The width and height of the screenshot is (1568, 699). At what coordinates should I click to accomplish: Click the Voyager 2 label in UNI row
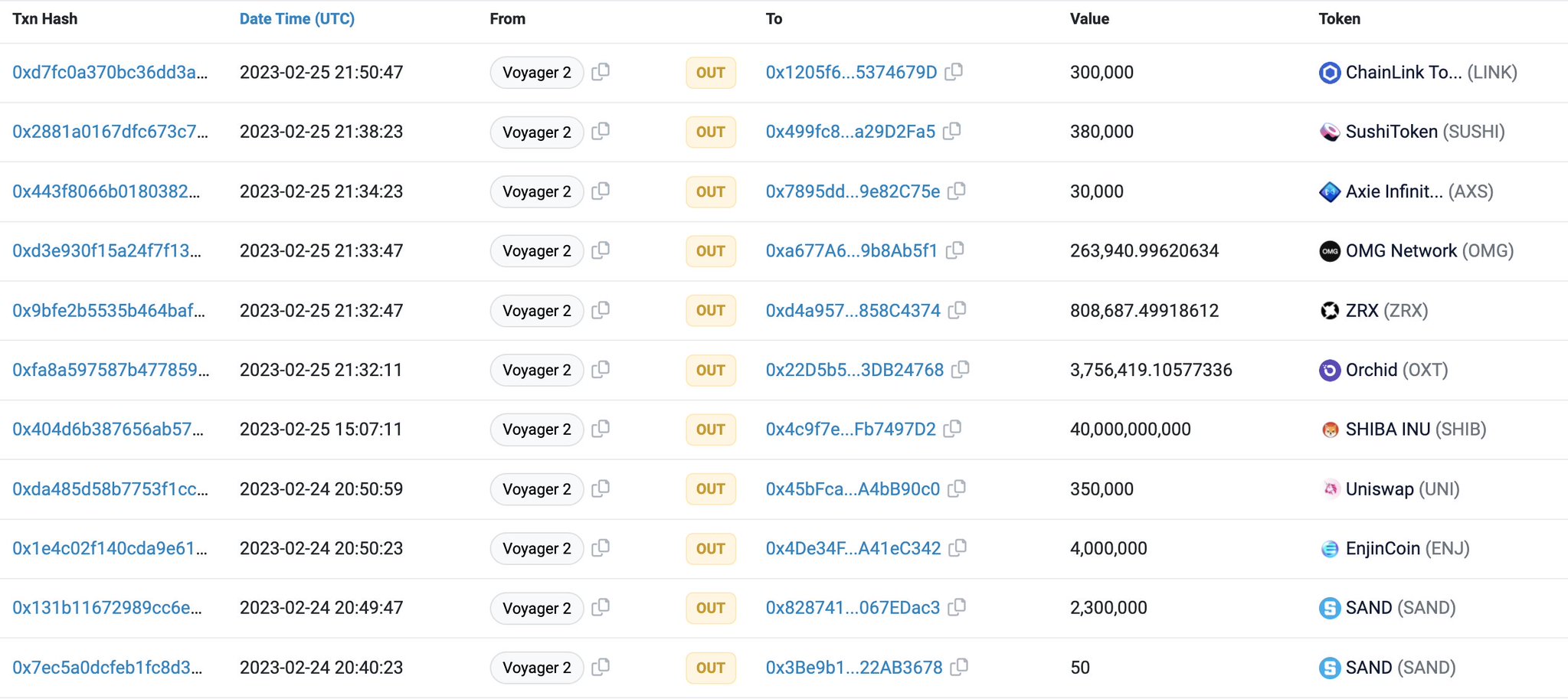point(537,489)
